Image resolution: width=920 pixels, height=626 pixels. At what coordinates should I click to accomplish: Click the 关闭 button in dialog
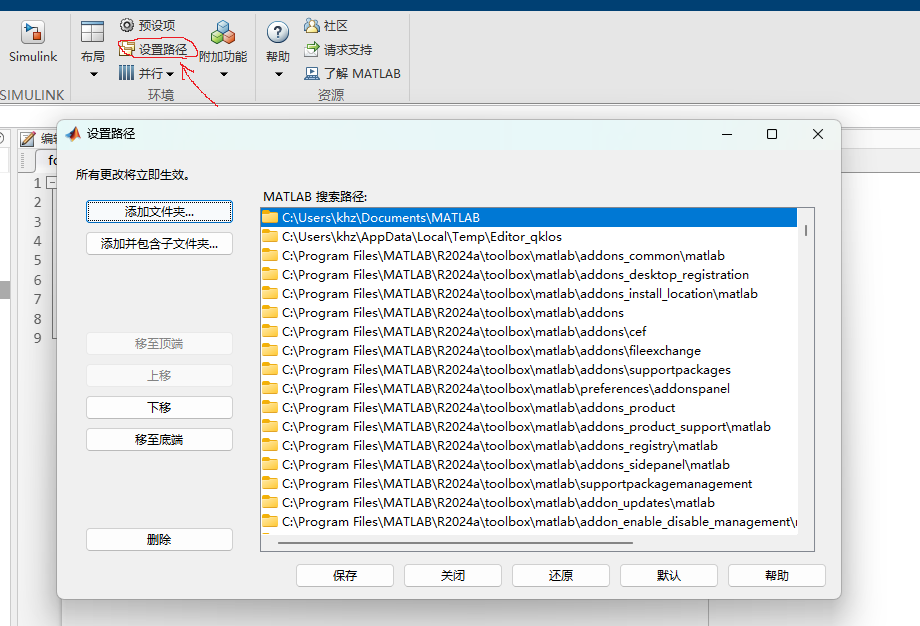click(x=453, y=576)
